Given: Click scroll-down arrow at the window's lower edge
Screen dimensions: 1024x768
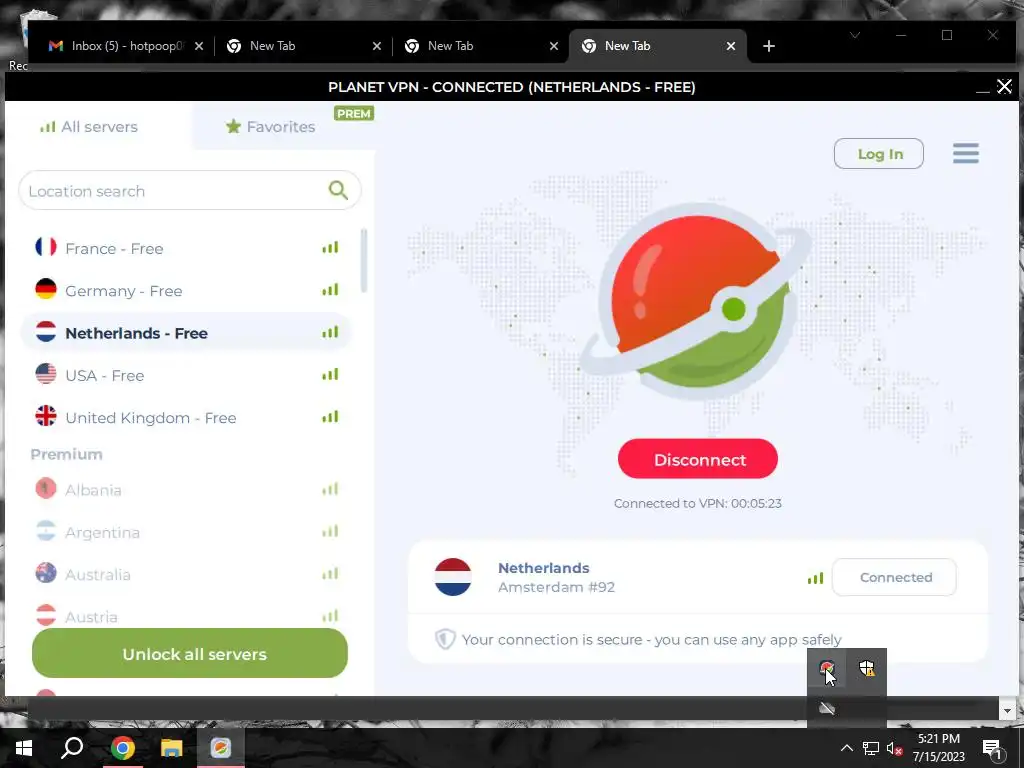Looking at the screenshot, I should (1007, 711).
